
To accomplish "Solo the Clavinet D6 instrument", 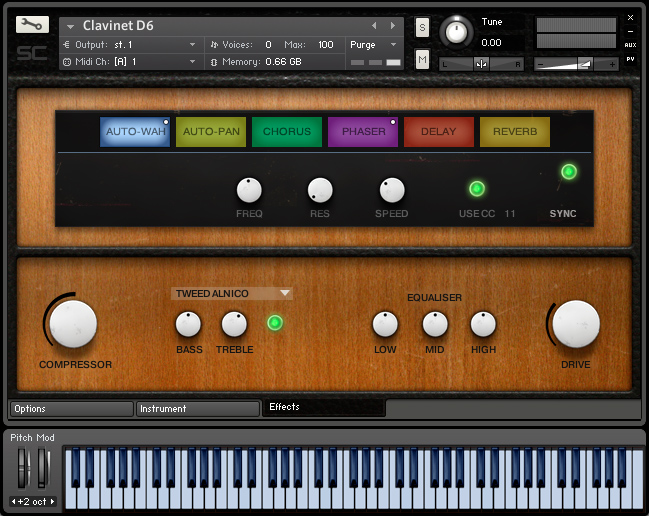I will [422, 28].
